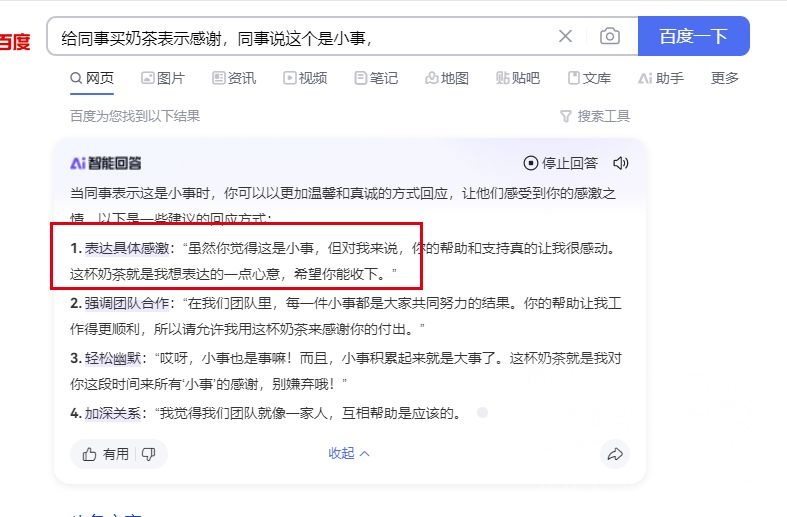Click the thumbs down icon
Image resolution: width=787 pixels, height=517 pixels.
(149, 454)
